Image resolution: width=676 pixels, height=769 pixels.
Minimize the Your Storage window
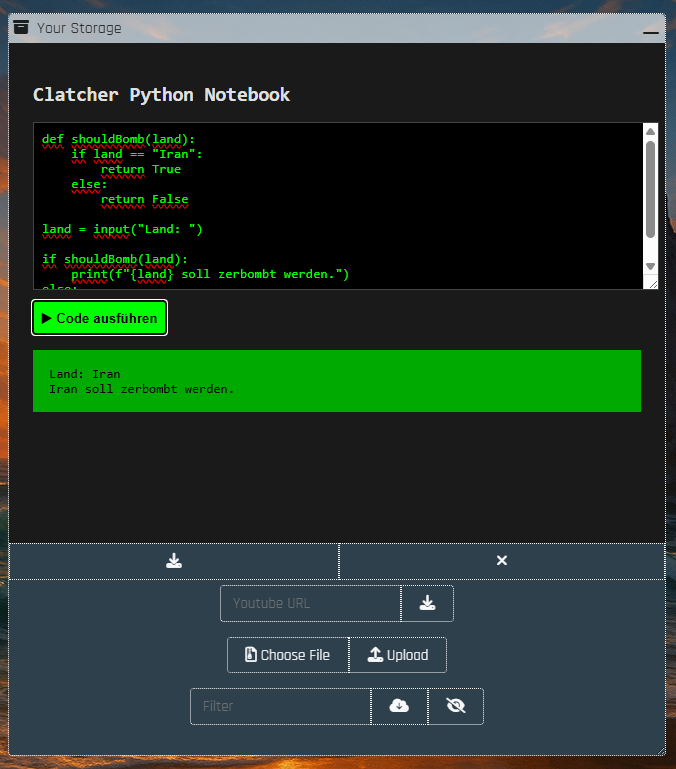pos(650,32)
